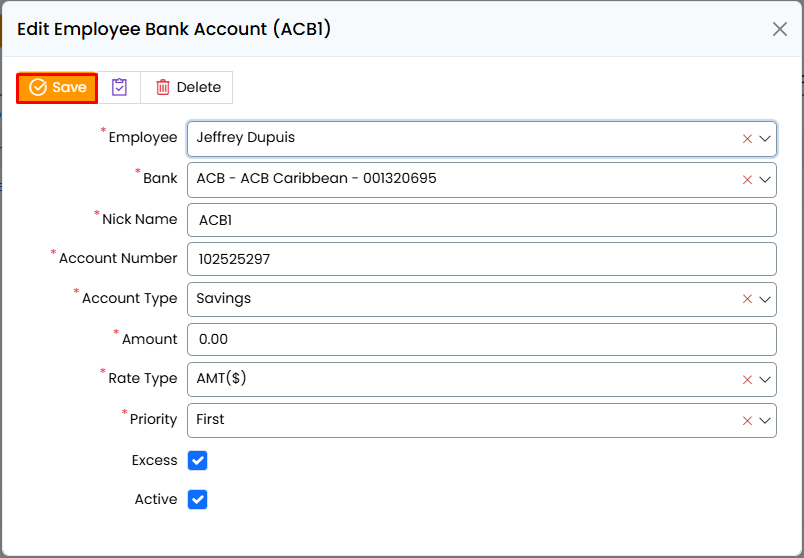804x558 pixels.
Task: Clear the Rate Type selection
Action: coord(747,380)
